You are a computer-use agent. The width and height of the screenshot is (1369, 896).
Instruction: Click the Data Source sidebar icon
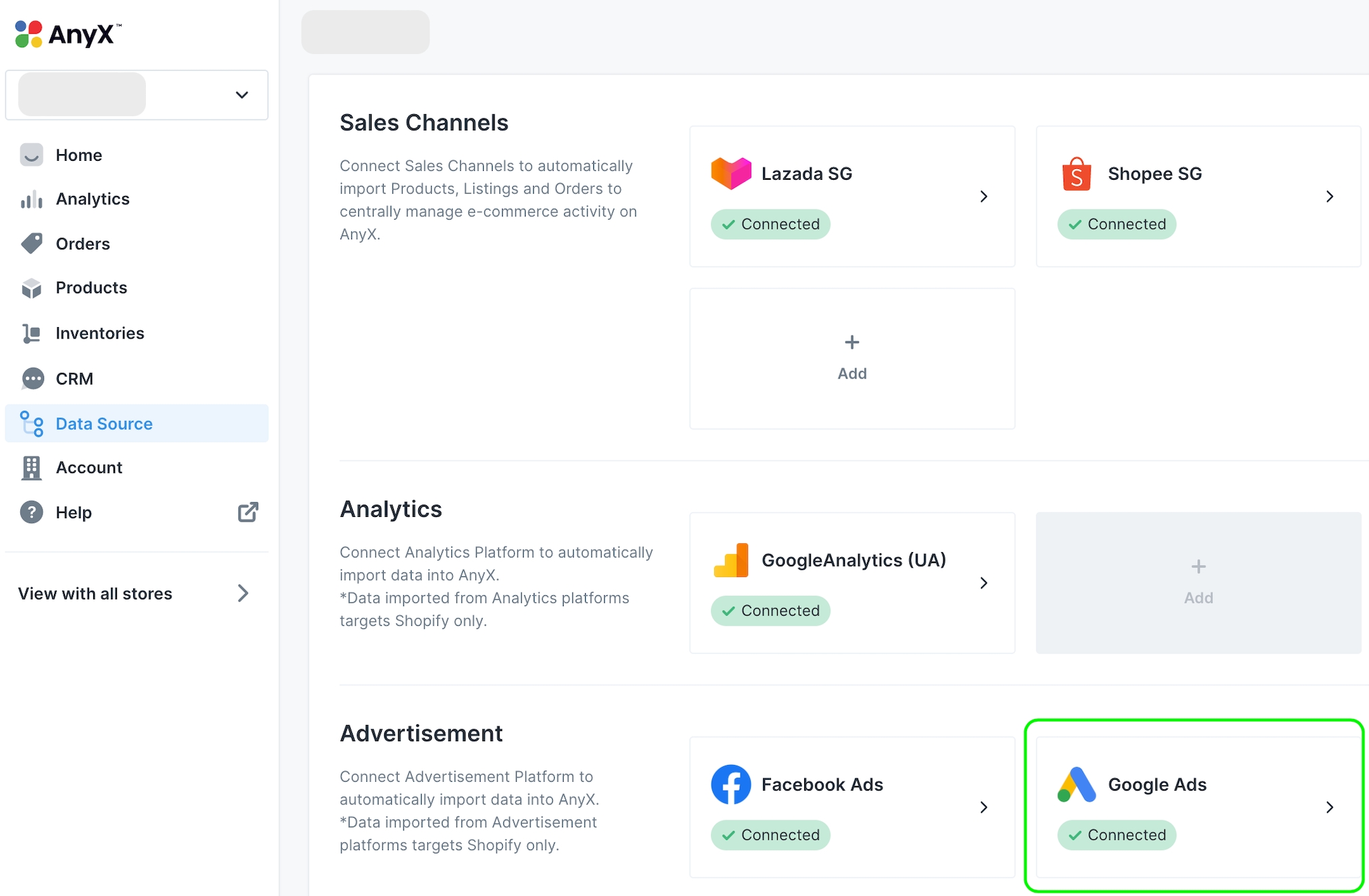[x=32, y=424]
